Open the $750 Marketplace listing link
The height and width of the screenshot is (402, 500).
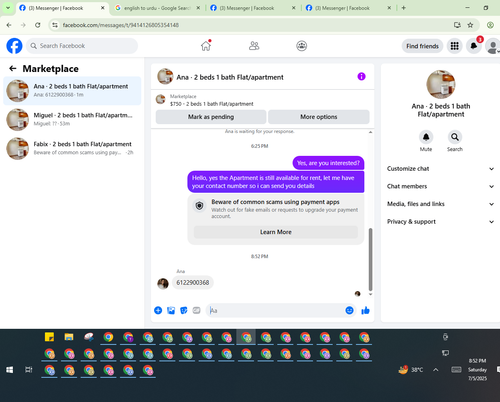point(212,104)
